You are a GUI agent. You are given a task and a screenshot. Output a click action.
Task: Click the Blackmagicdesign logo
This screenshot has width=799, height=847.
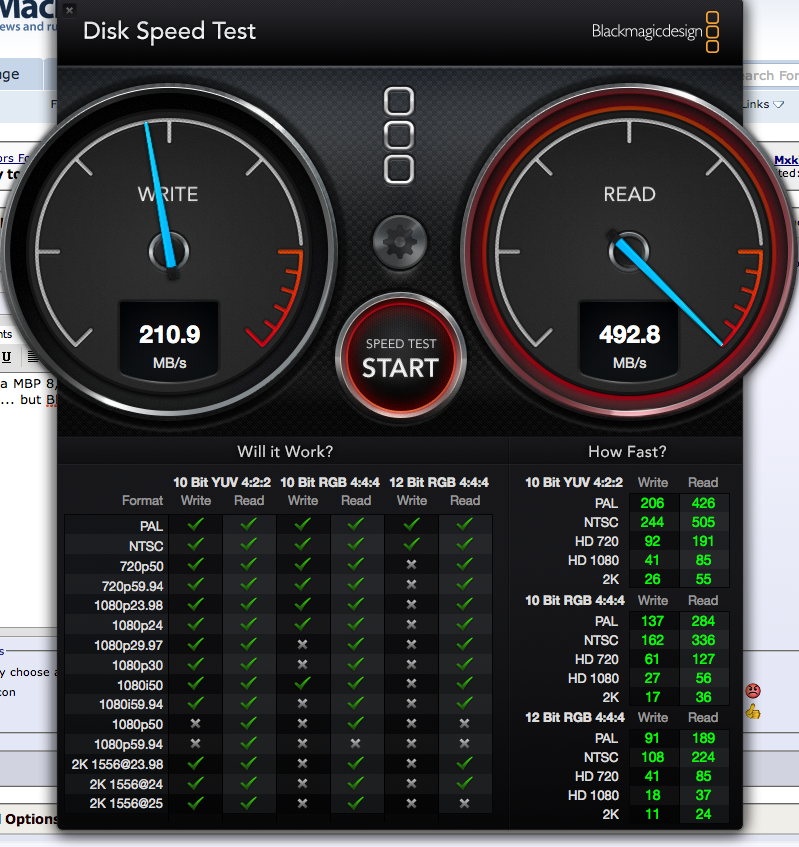[x=655, y=32]
